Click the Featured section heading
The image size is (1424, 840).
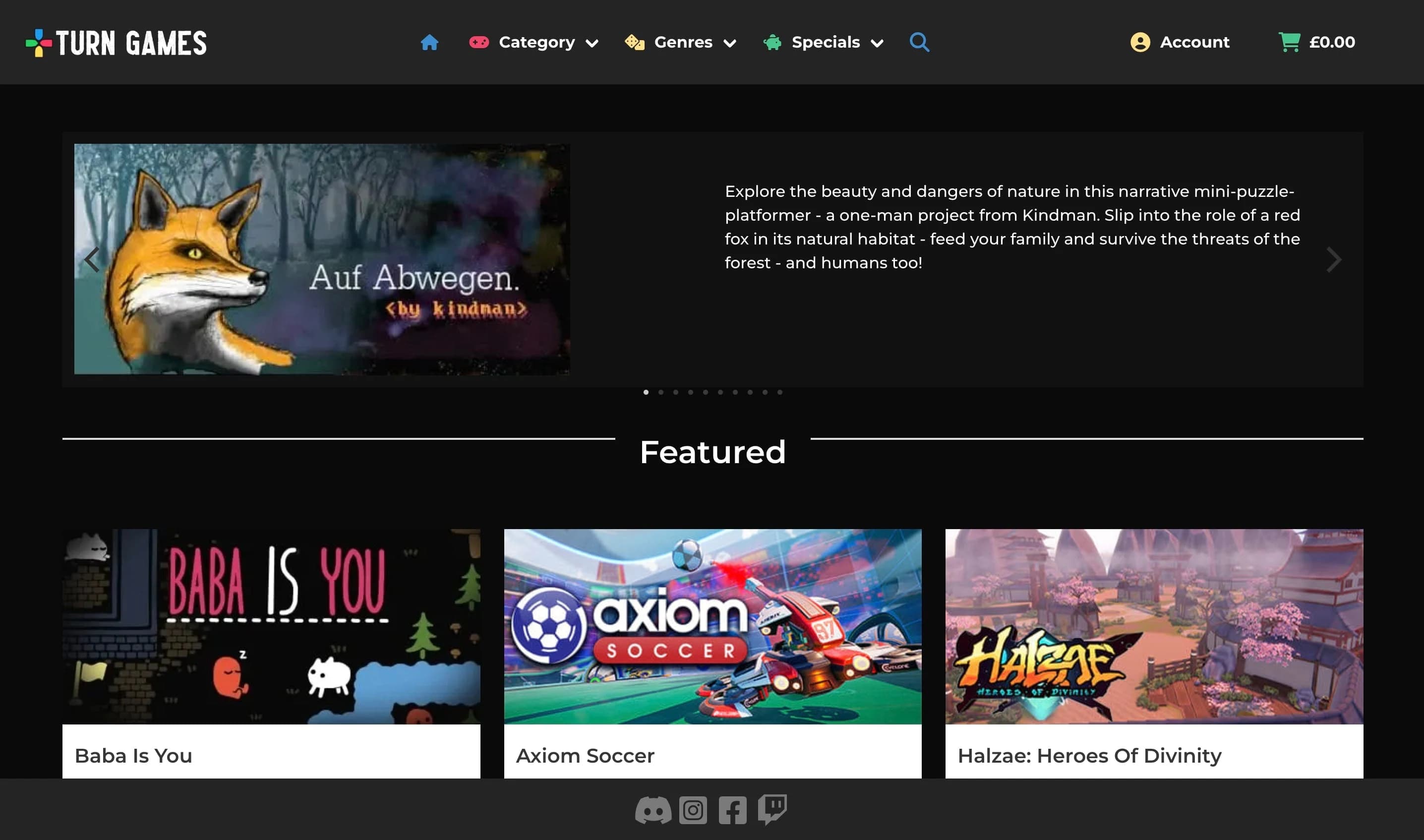(x=712, y=452)
